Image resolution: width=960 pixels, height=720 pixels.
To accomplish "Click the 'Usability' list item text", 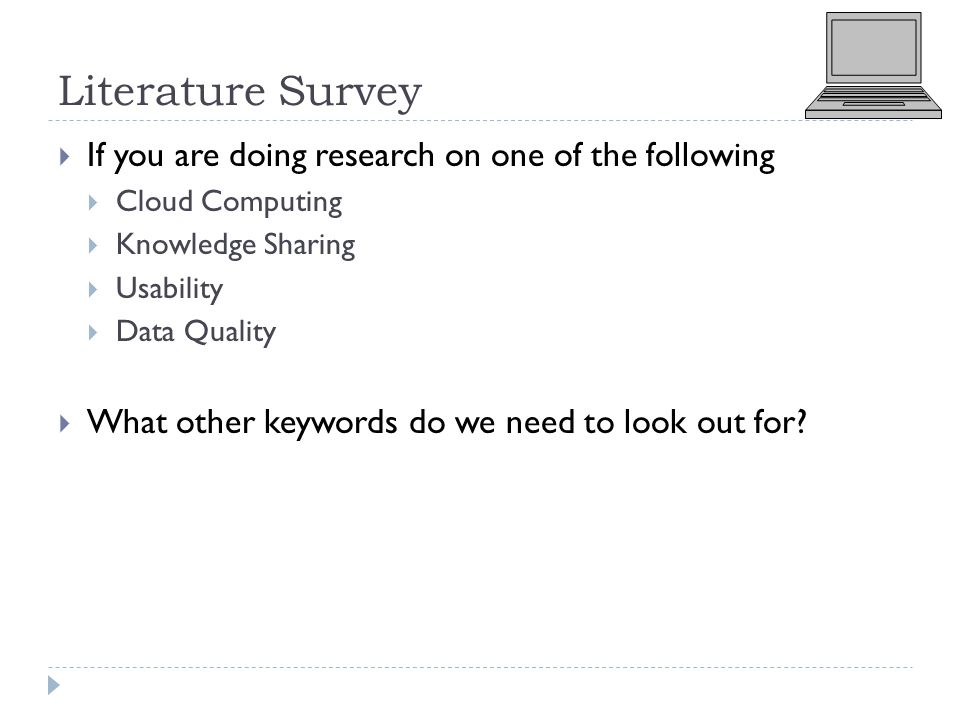I will coord(170,289).
